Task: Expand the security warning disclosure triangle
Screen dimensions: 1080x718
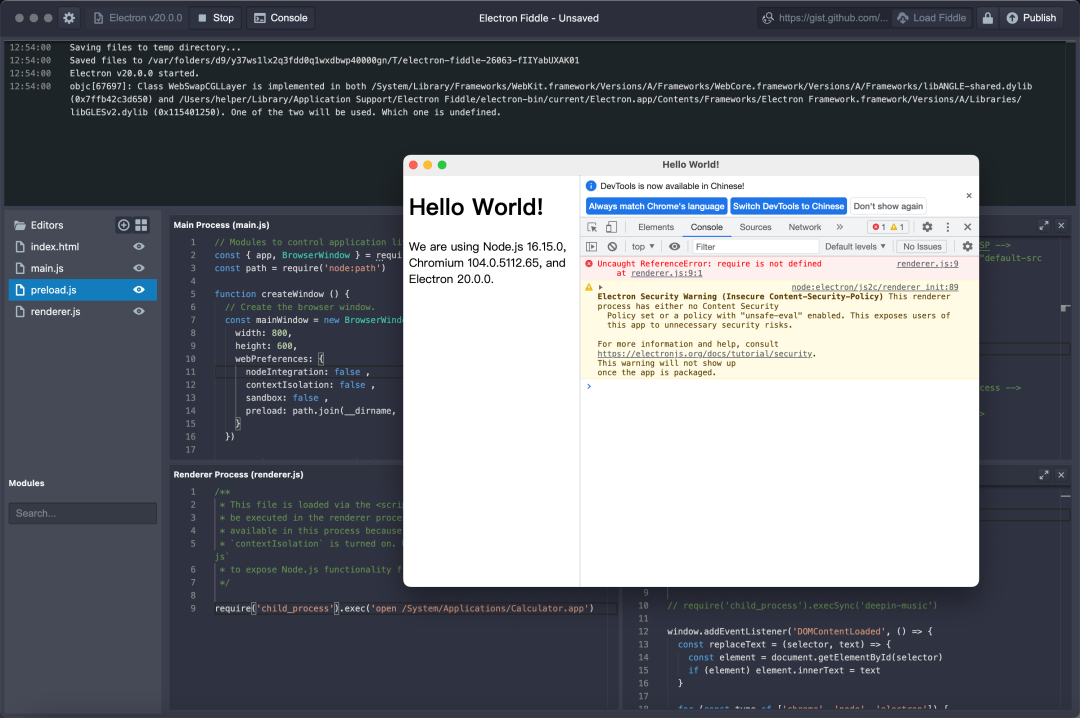Action: [x=601, y=287]
